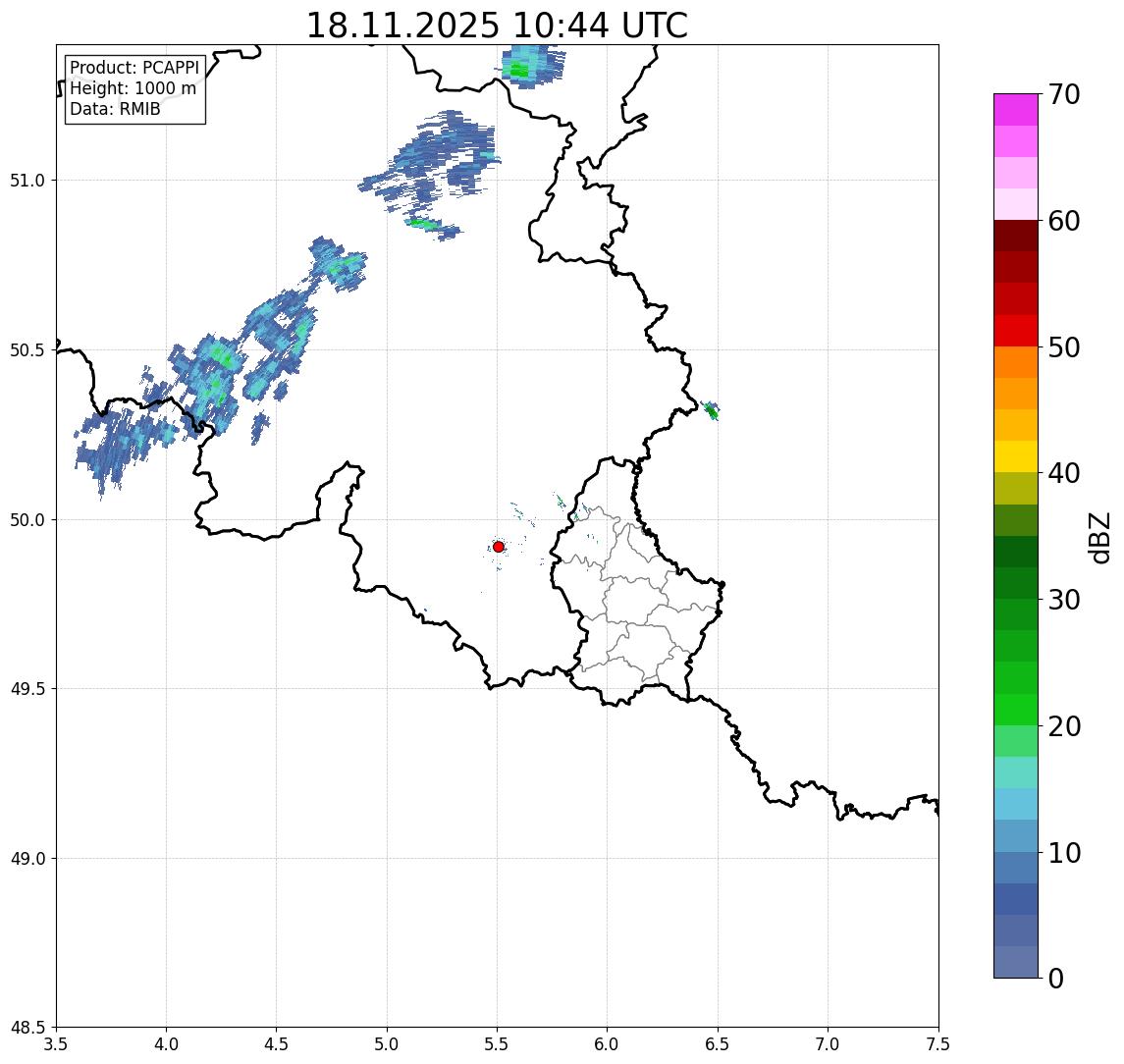Click the title '18.11.2025 10:44 UTC'

497,26
